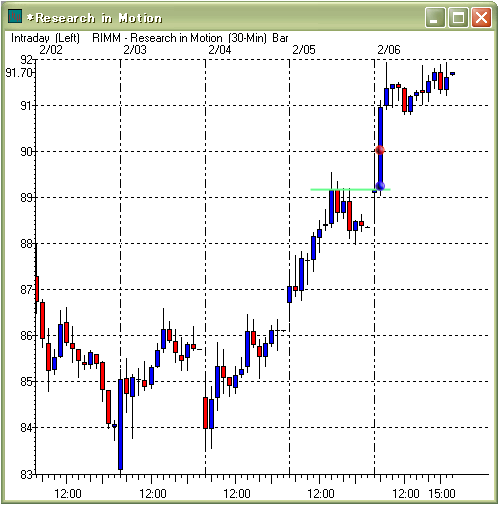Click the 15:00 time axis label
This screenshot has width=499, height=506.
click(442, 493)
